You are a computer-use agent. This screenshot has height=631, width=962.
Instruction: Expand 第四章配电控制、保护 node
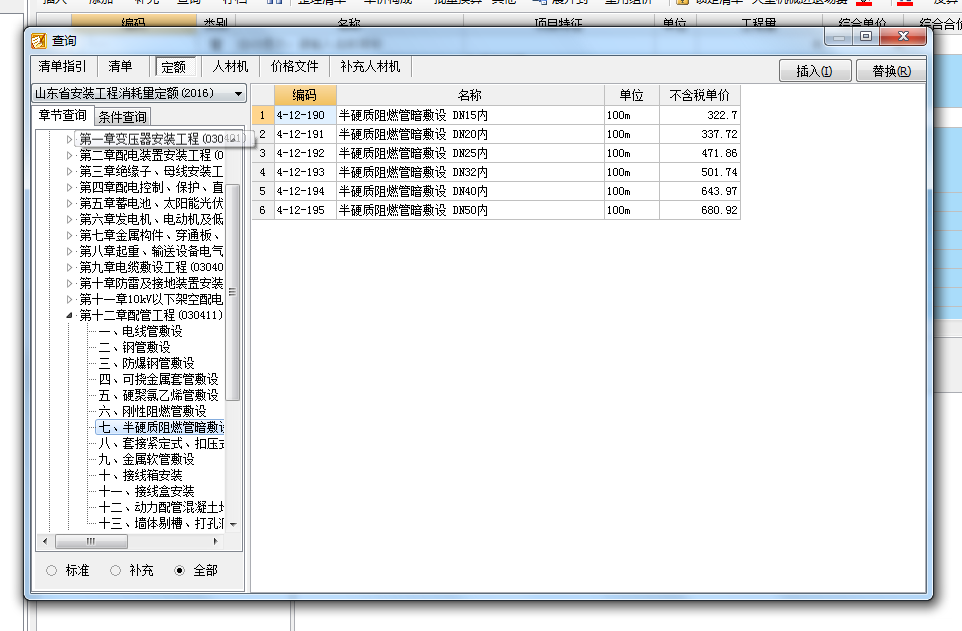click(x=69, y=187)
